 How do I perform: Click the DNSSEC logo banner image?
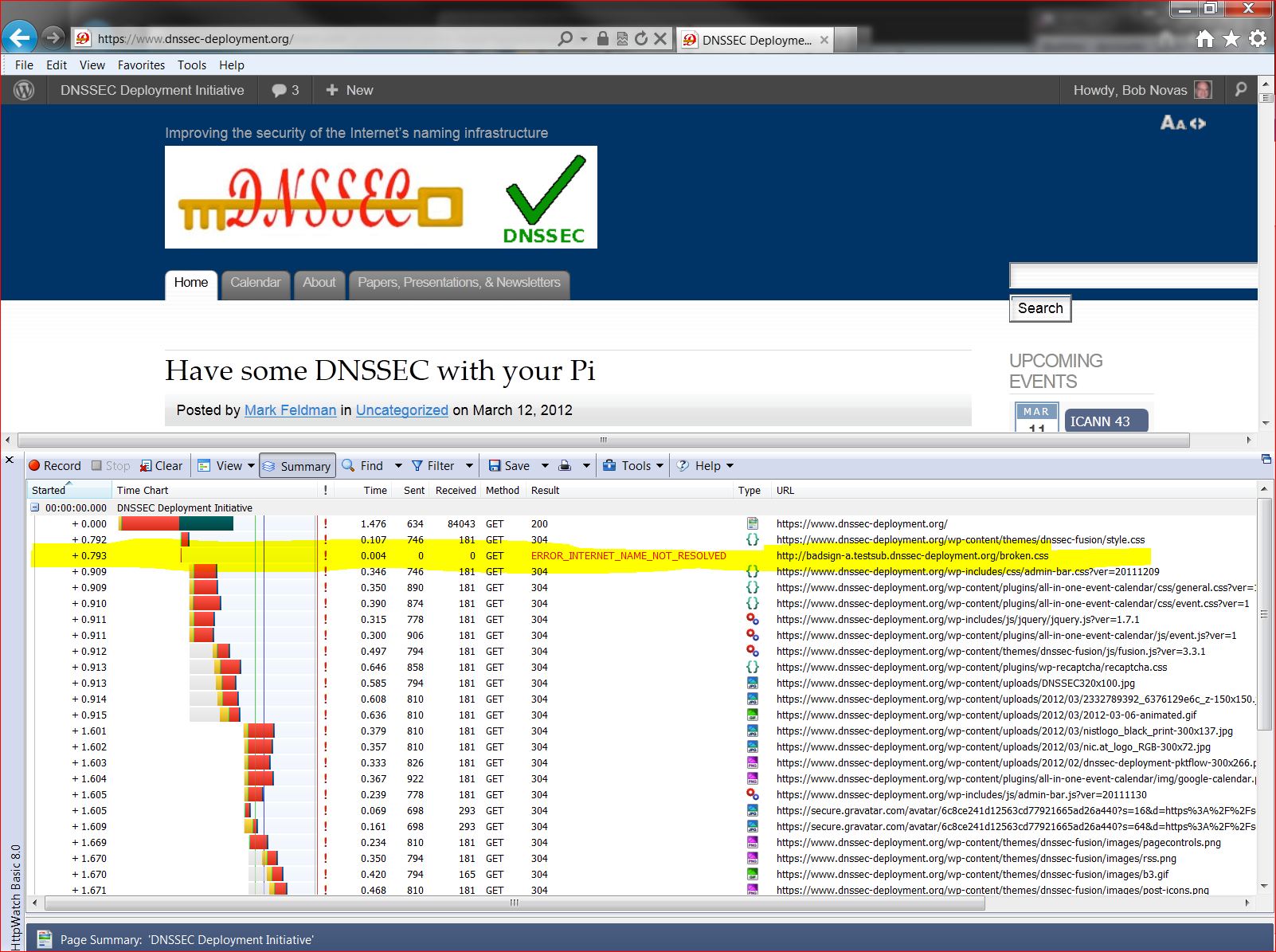coord(381,197)
